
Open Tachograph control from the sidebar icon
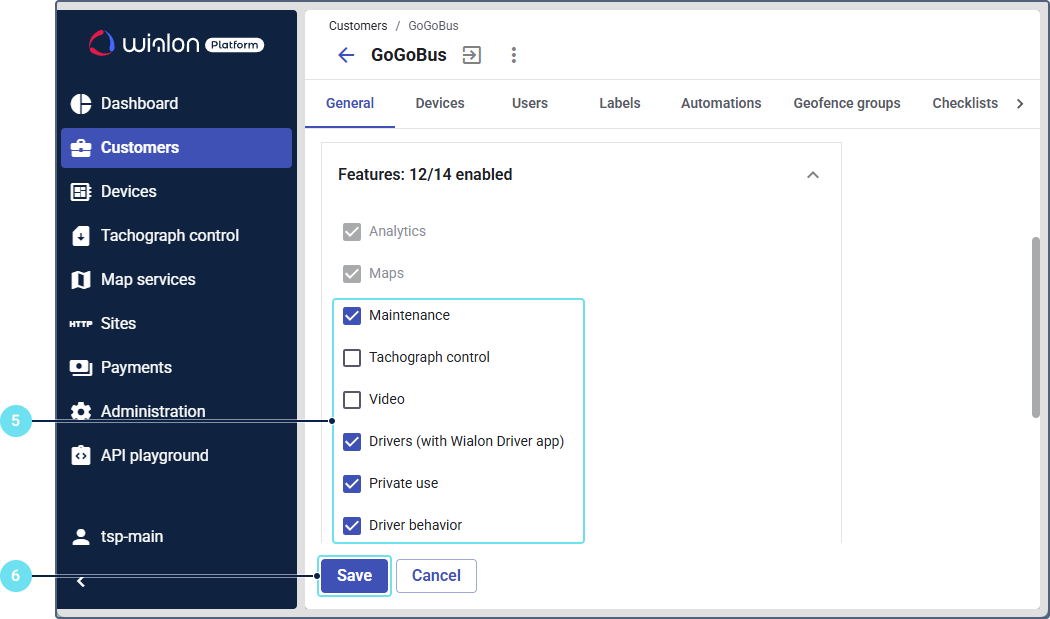pyautogui.click(x=81, y=236)
